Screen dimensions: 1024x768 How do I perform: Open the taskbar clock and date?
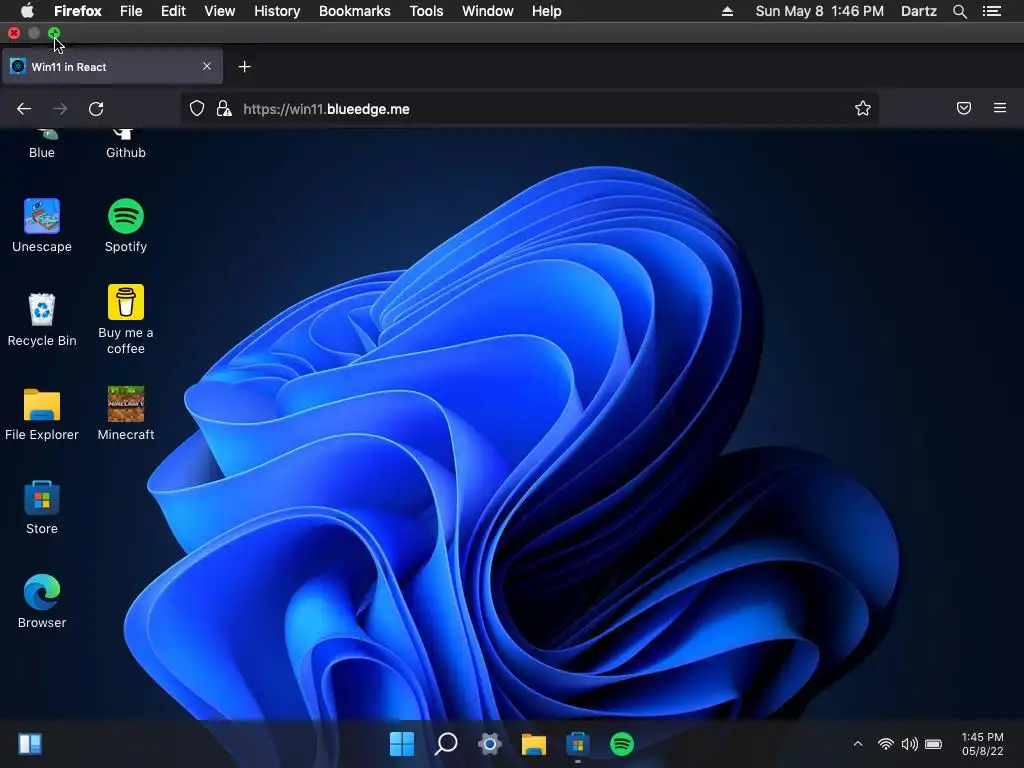point(982,744)
